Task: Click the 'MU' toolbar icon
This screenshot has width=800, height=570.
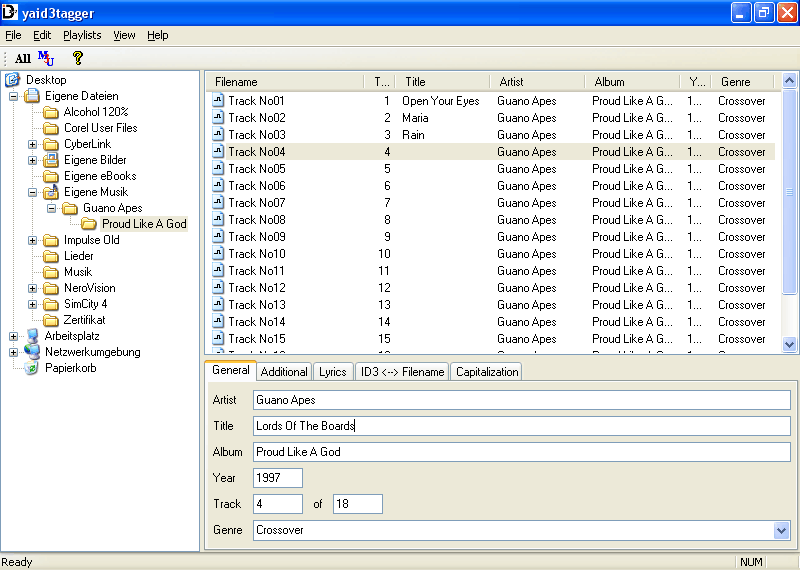Action: (46, 58)
